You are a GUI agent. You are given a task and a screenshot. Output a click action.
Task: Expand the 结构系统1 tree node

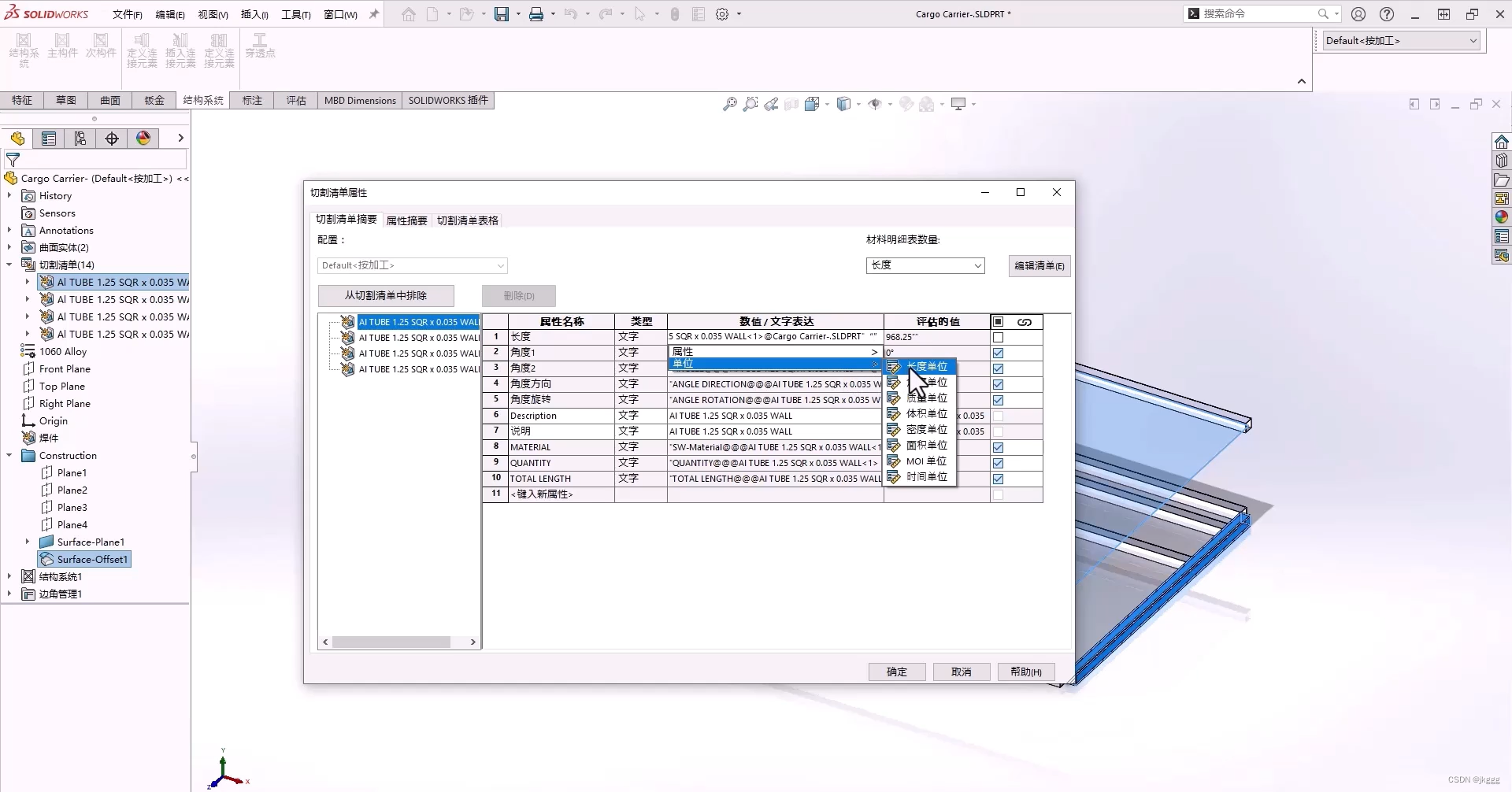(9, 576)
